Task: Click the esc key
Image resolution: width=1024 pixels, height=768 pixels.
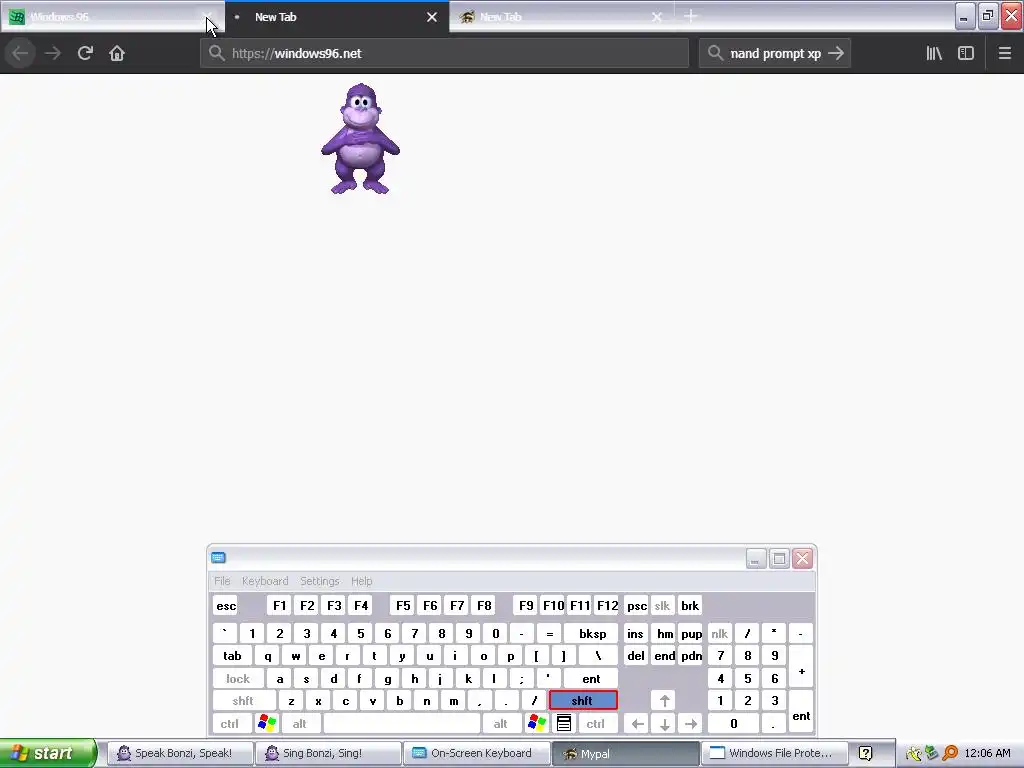Action: coord(226,605)
